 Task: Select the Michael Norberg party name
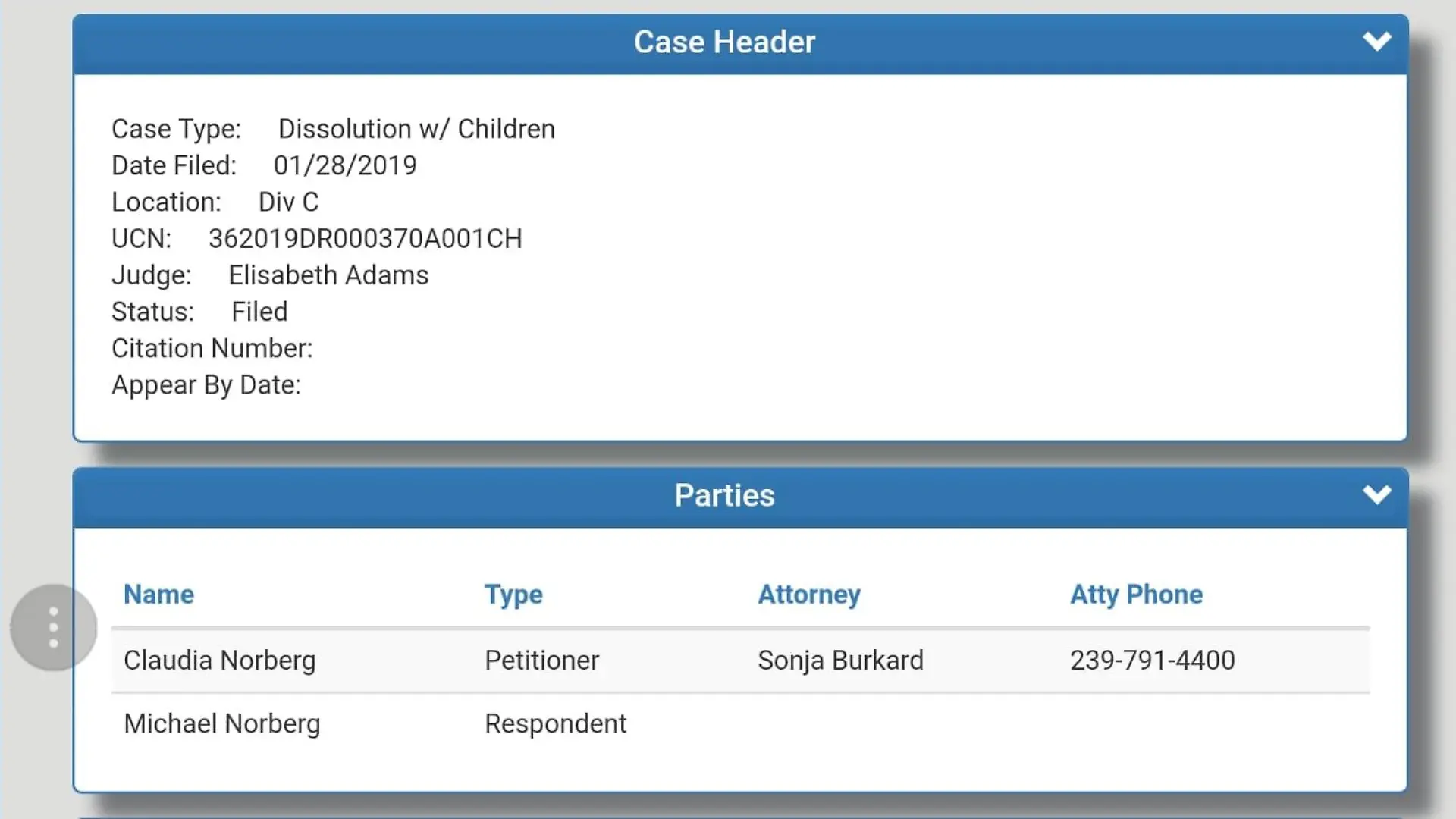[221, 724]
